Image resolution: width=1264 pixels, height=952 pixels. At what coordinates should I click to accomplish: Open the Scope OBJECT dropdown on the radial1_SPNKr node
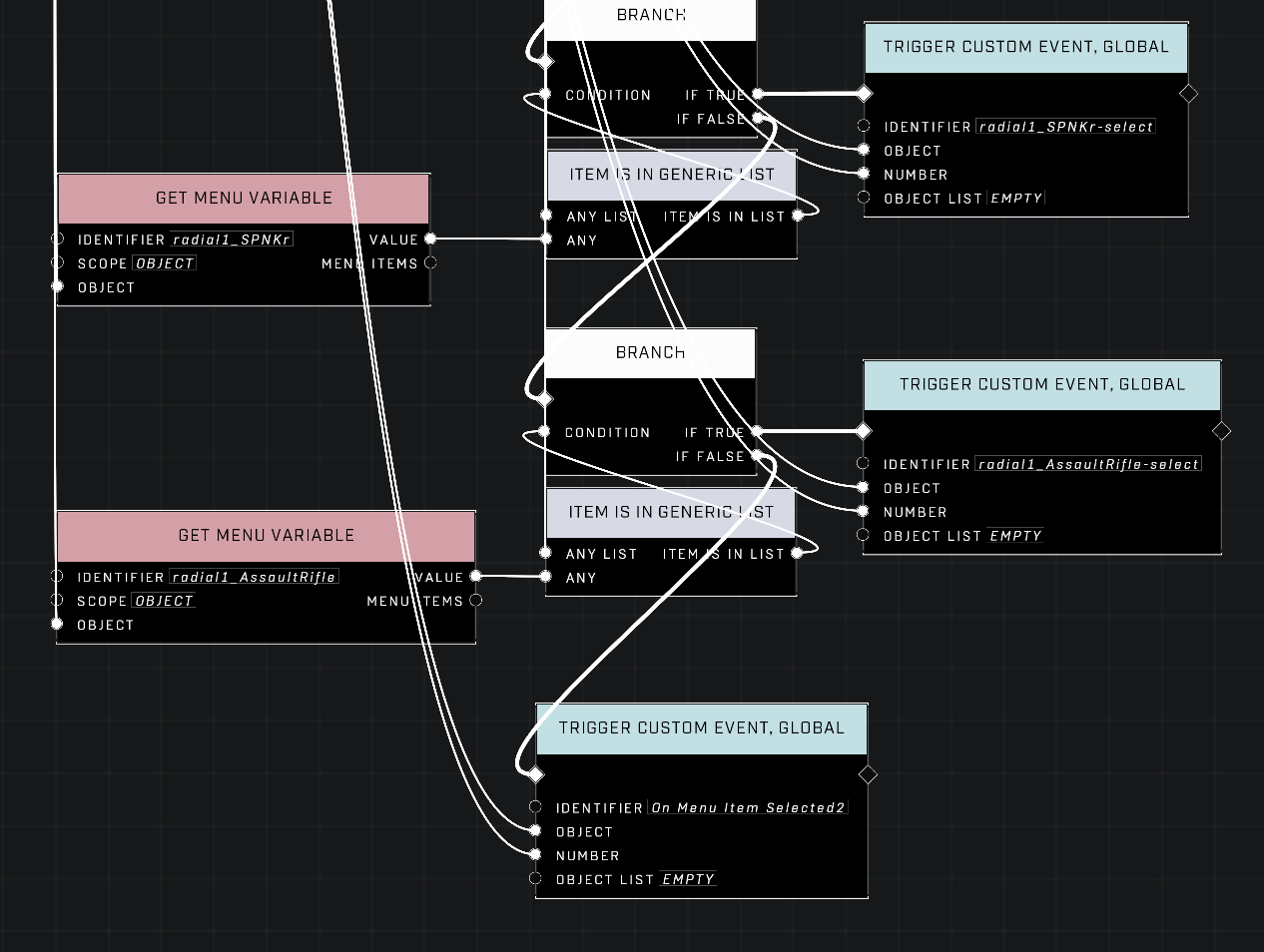tap(165, 263)
